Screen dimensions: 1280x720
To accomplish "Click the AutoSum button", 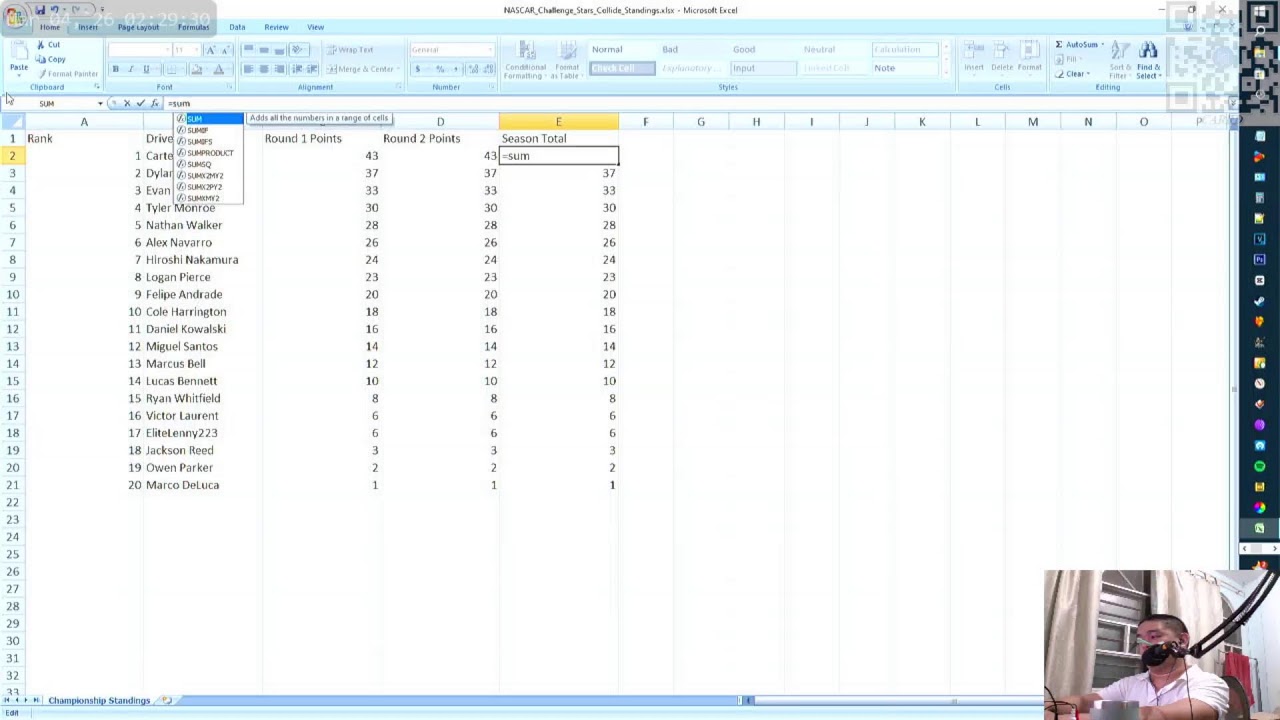I will 1079,45.
